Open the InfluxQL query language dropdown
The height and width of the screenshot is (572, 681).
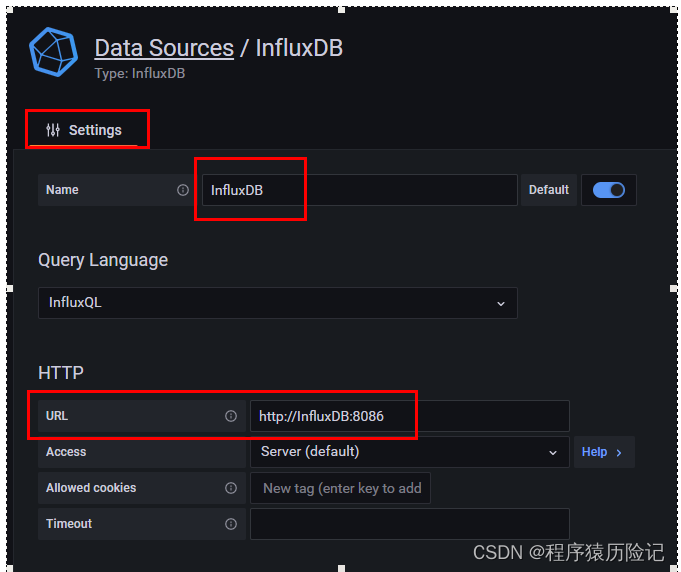(x=278, y=303)
